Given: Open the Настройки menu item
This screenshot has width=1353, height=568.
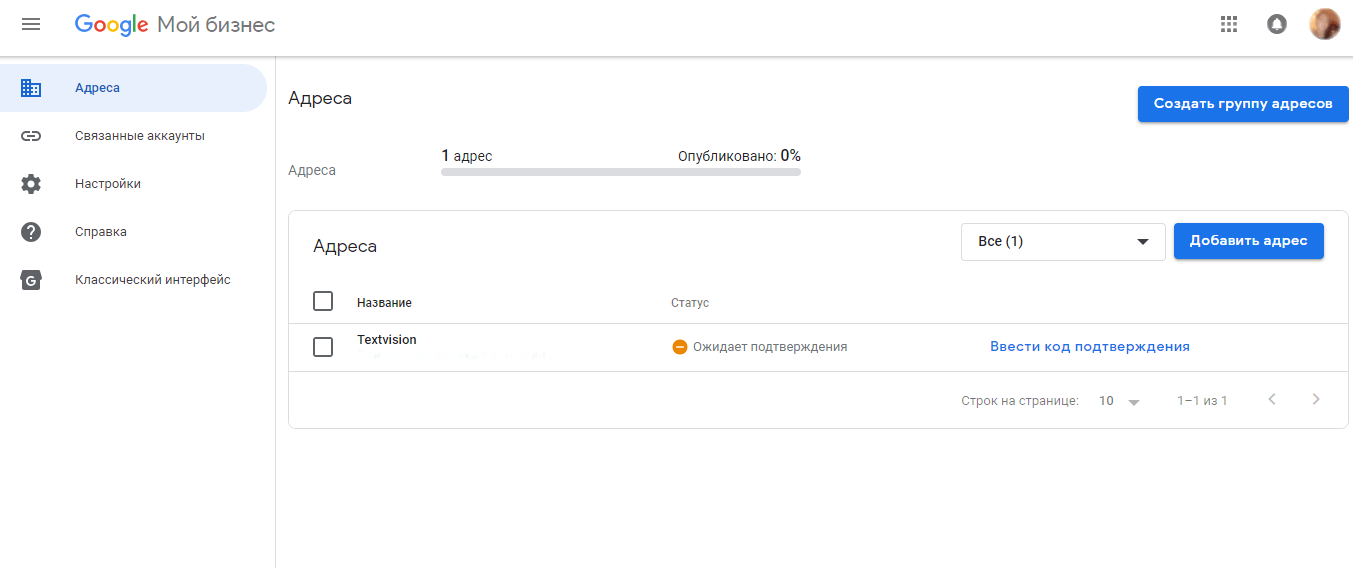Looking at the screenshot, I should coord(108,184).
